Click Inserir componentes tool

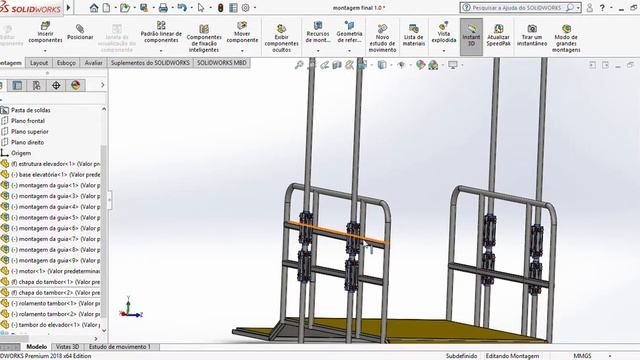click(x=45, y=33)
